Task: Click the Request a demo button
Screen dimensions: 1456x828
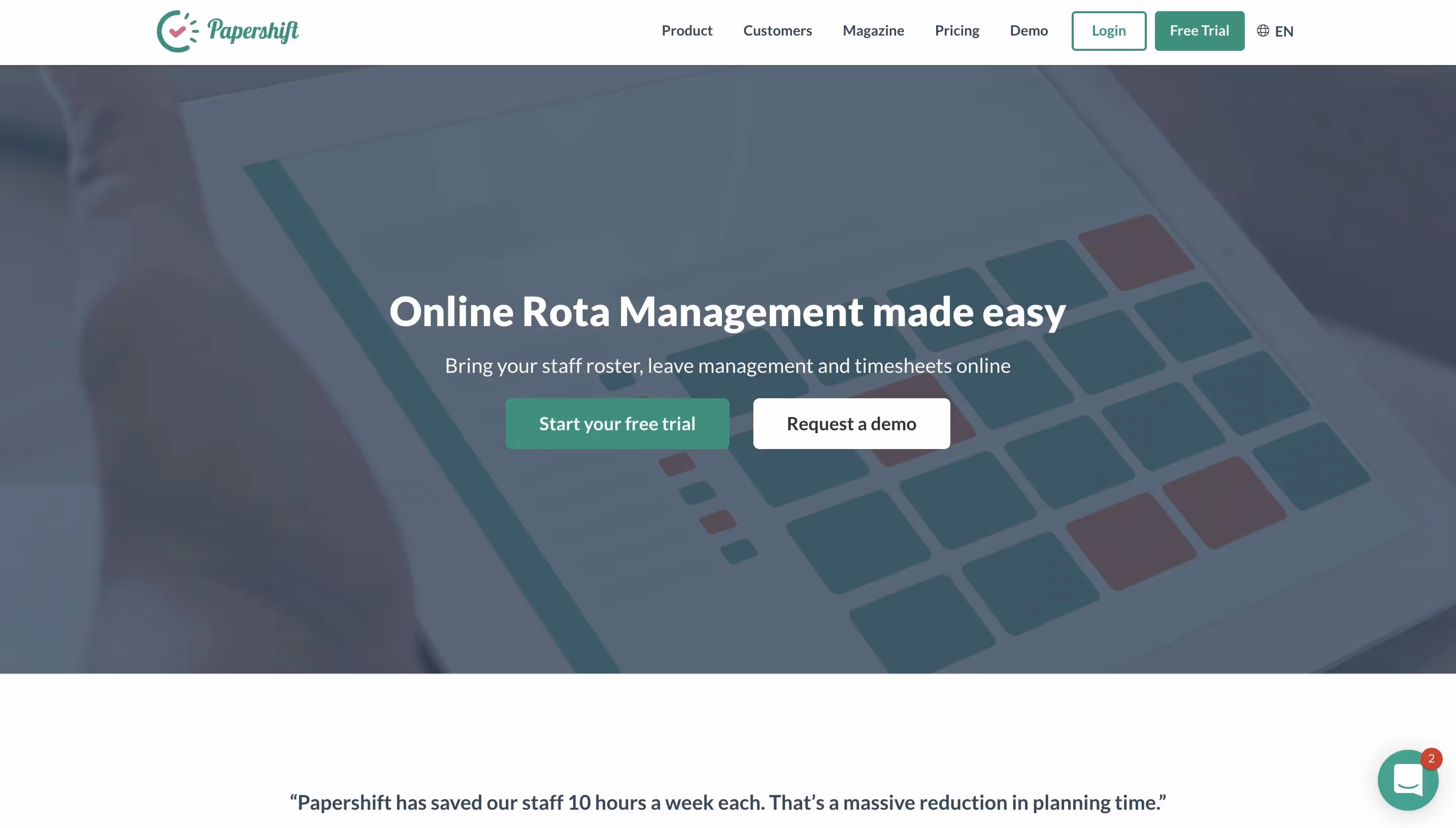Action: pyautogui.click(x=851, y=423)
